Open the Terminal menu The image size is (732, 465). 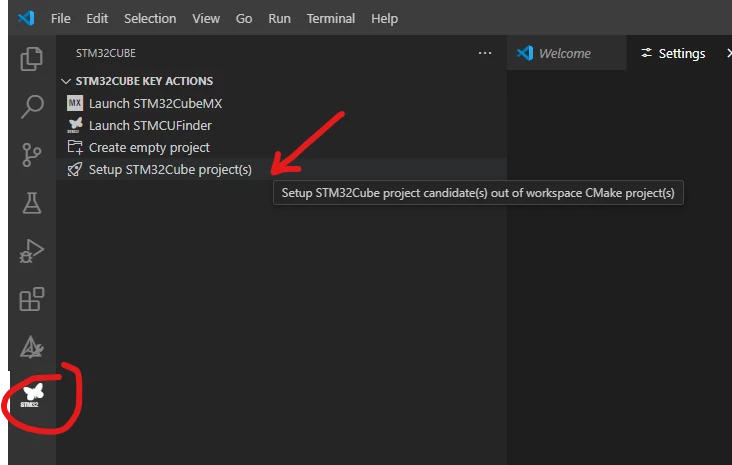coord(331,18)
